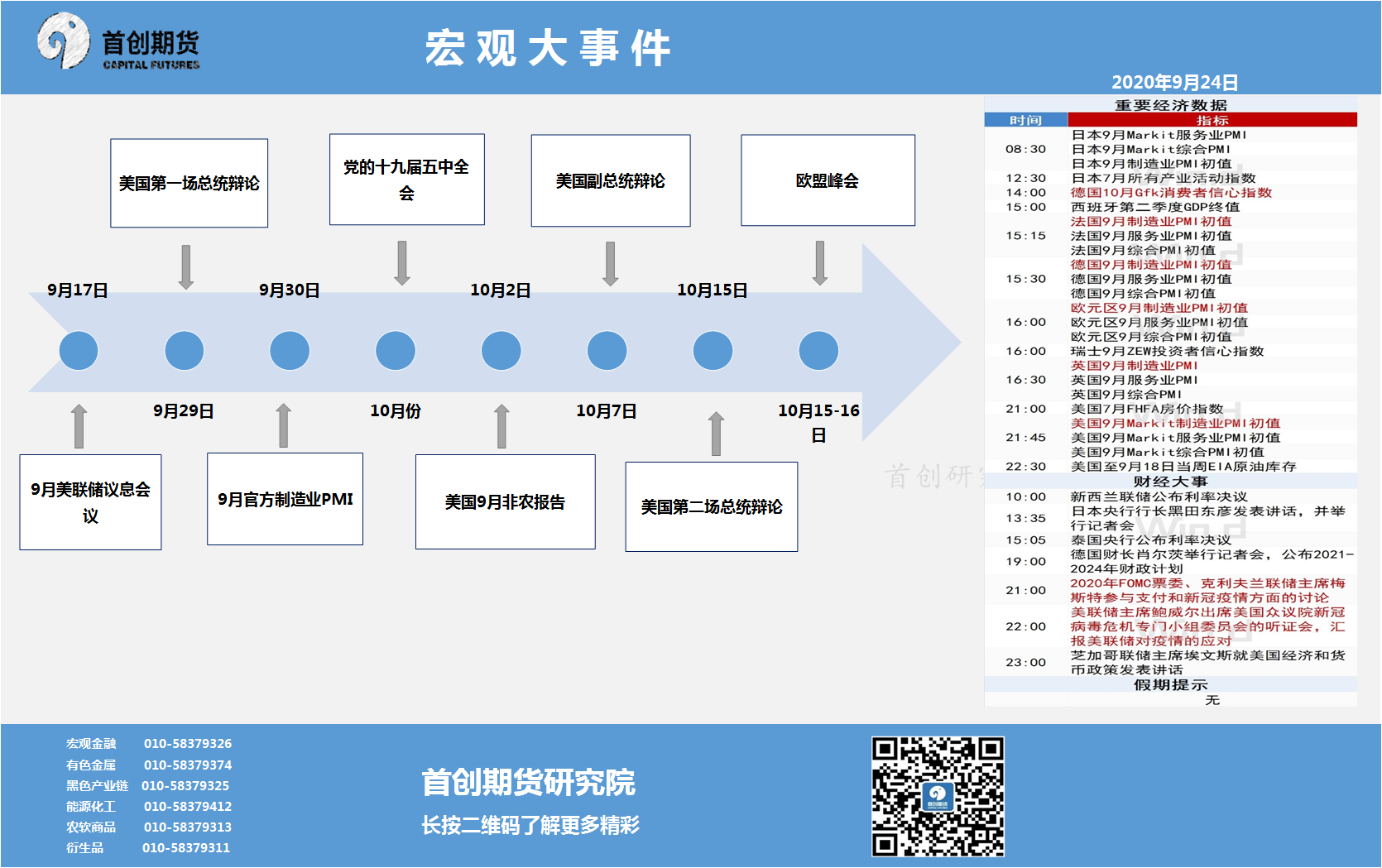The image size is (1382, 868).
Task: Click the 西班牙第二季度GDP终值 entry
Action: (x=1155, y=207)
